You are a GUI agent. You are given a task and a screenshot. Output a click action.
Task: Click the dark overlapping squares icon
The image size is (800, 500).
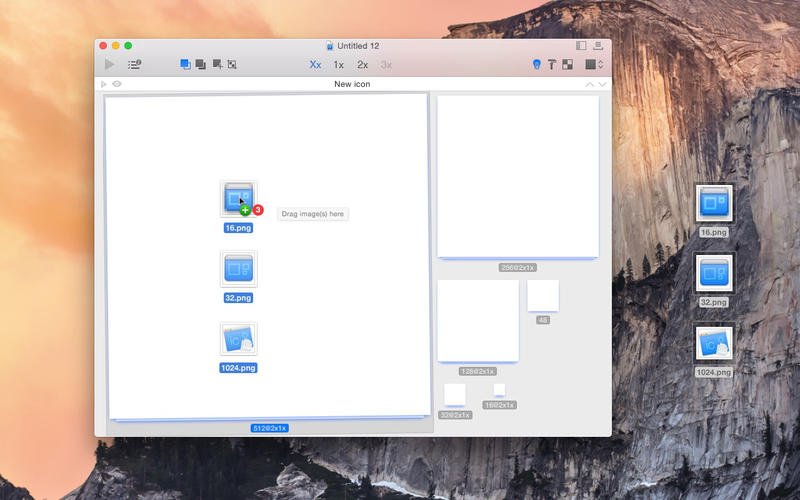click(x=201, y=65)
